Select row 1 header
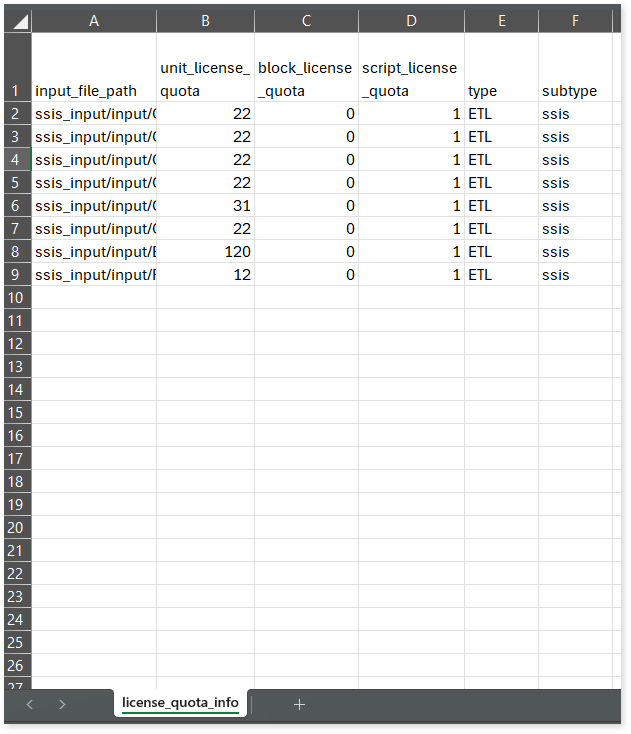This screenshot has width=631, height=734. coord(16,67)
